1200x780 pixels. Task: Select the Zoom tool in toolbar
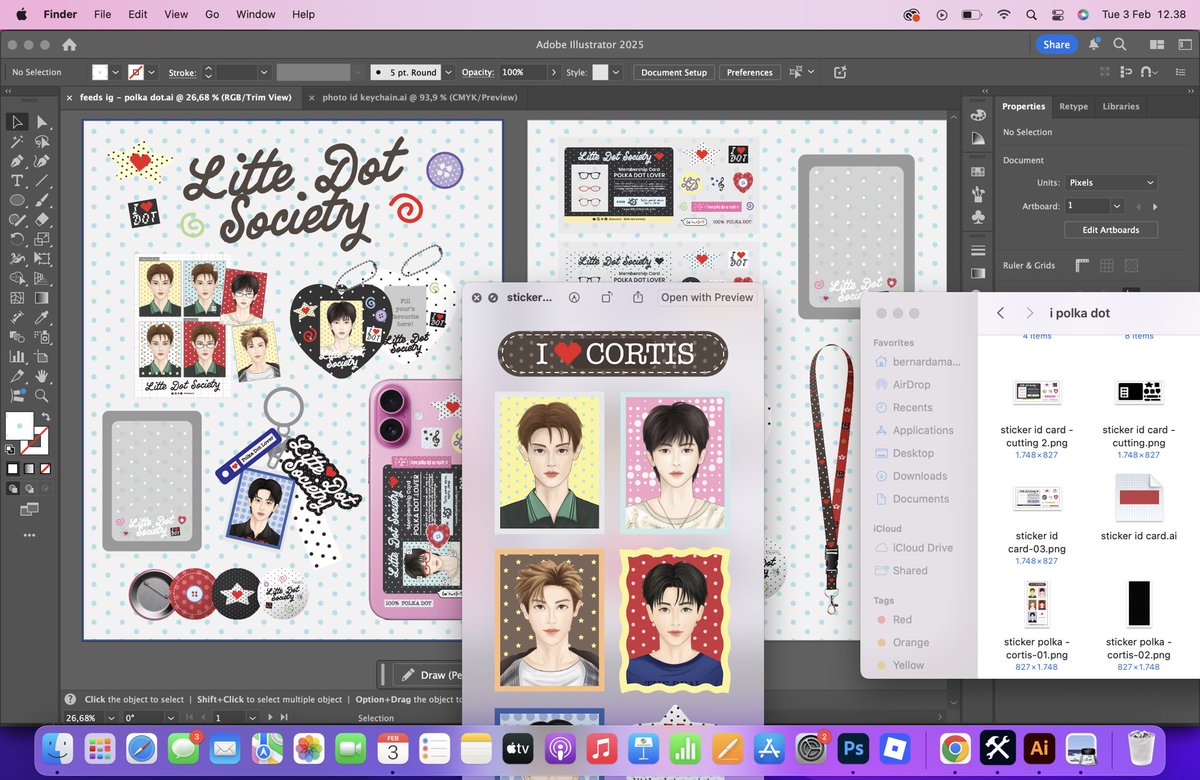pos(42,395)
